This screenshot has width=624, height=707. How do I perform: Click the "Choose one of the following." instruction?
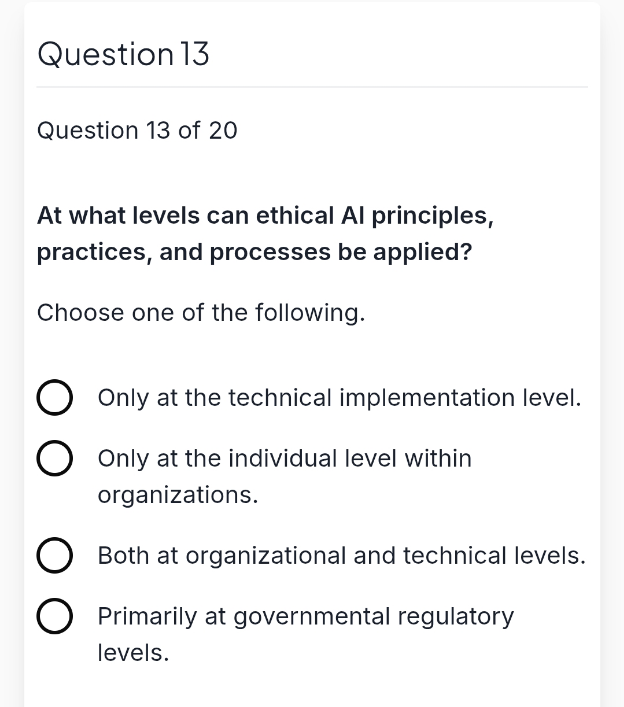point(201,312)
